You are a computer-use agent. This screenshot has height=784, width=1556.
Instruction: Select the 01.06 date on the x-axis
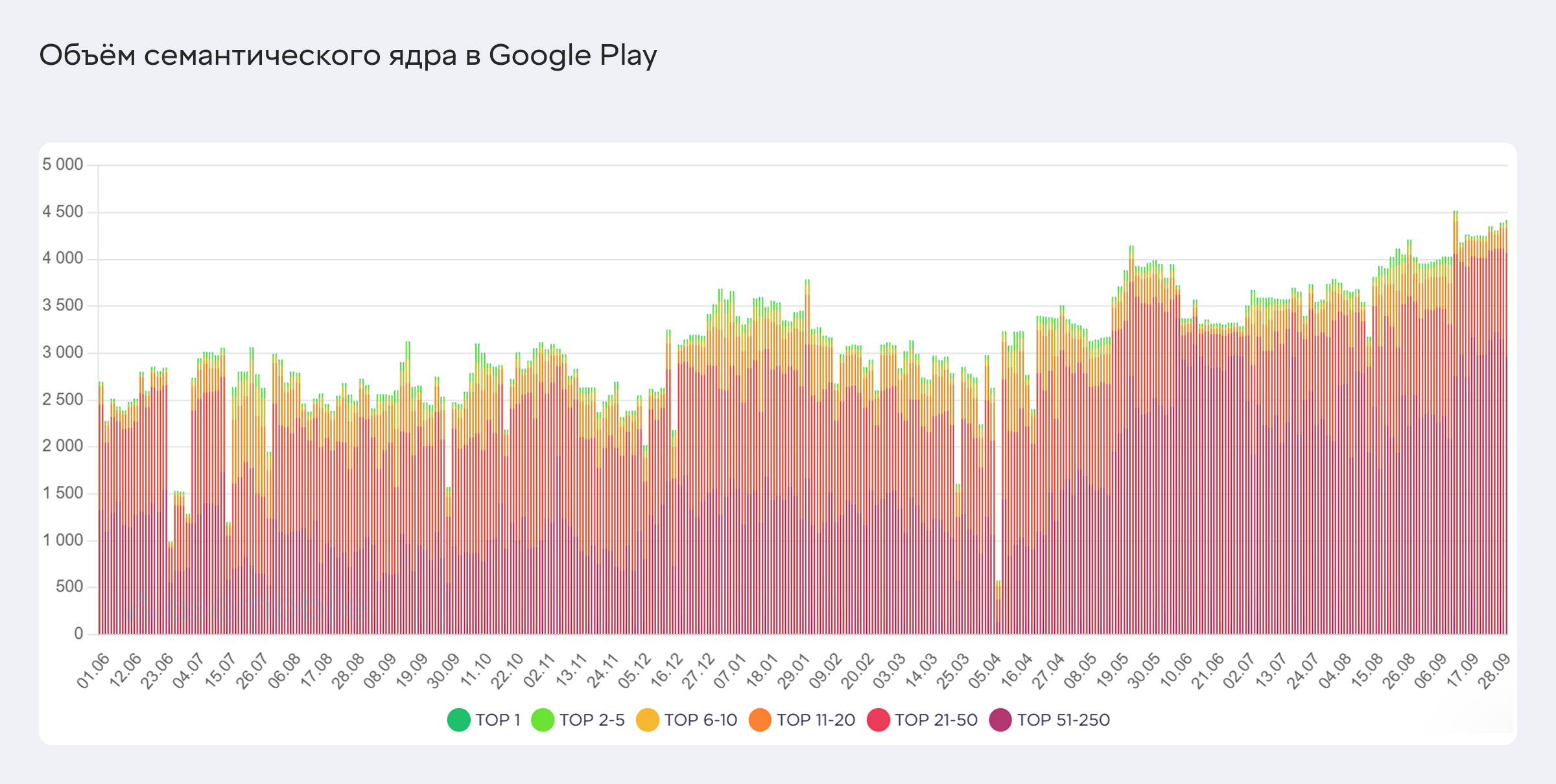[93, 671]
